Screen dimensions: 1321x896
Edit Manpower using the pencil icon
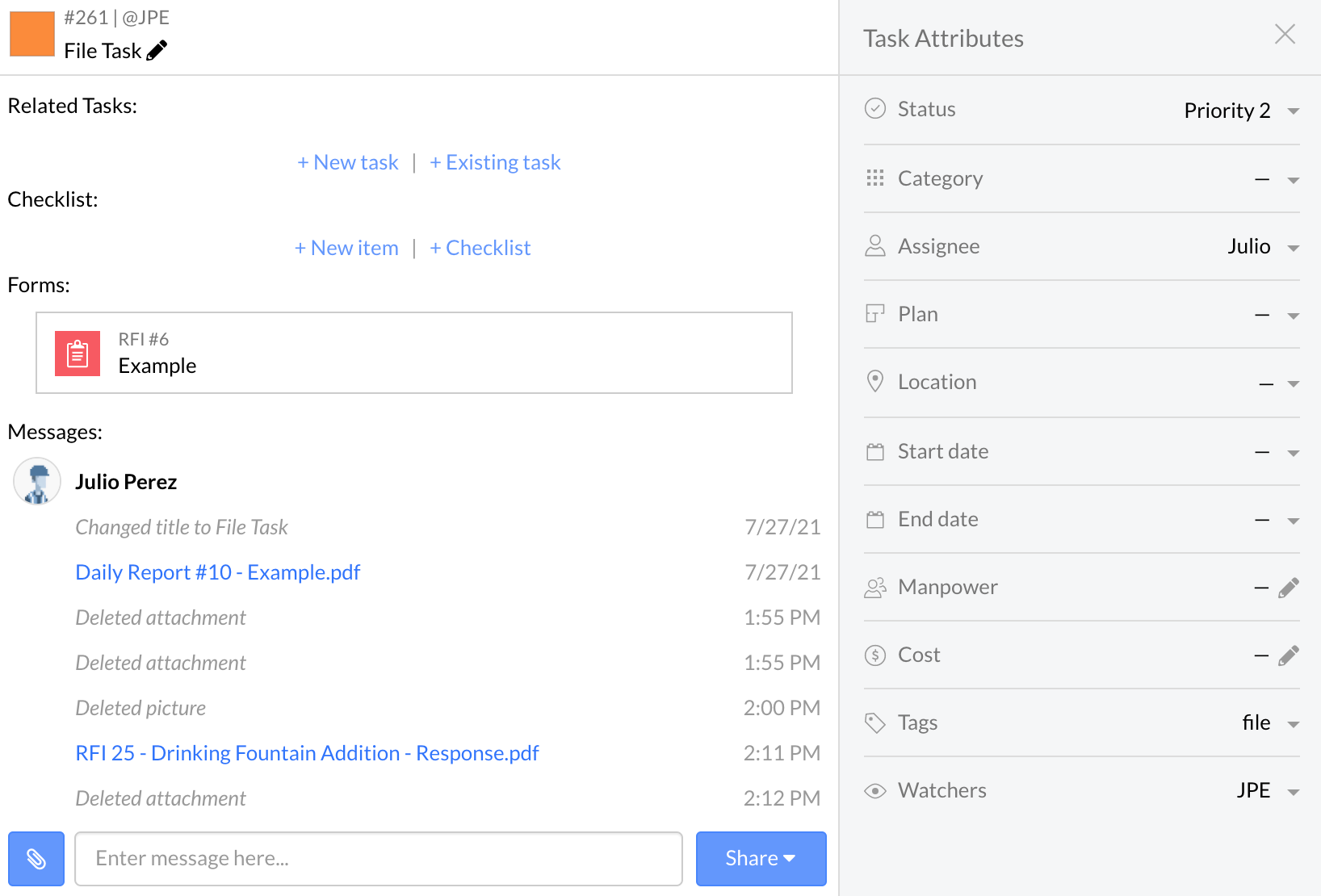[1290, 587]
